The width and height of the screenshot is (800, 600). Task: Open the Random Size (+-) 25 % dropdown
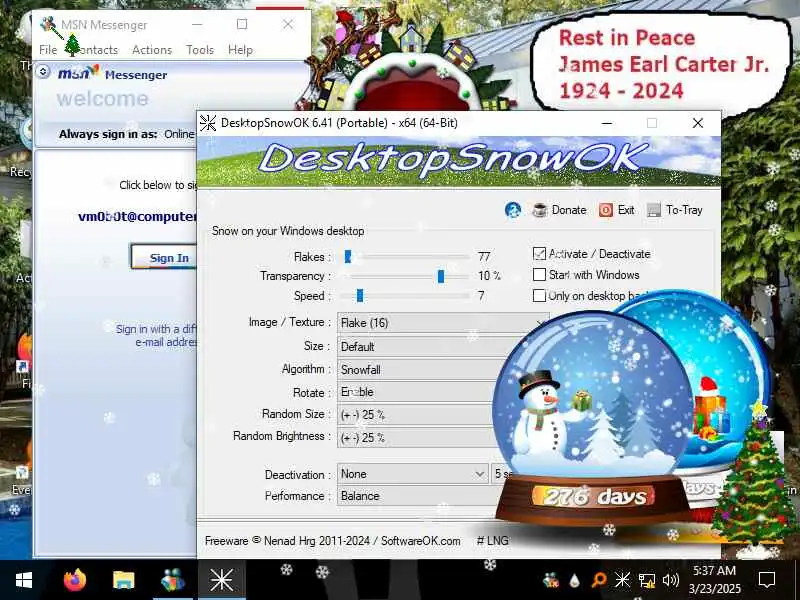click(x=415, y=415)
